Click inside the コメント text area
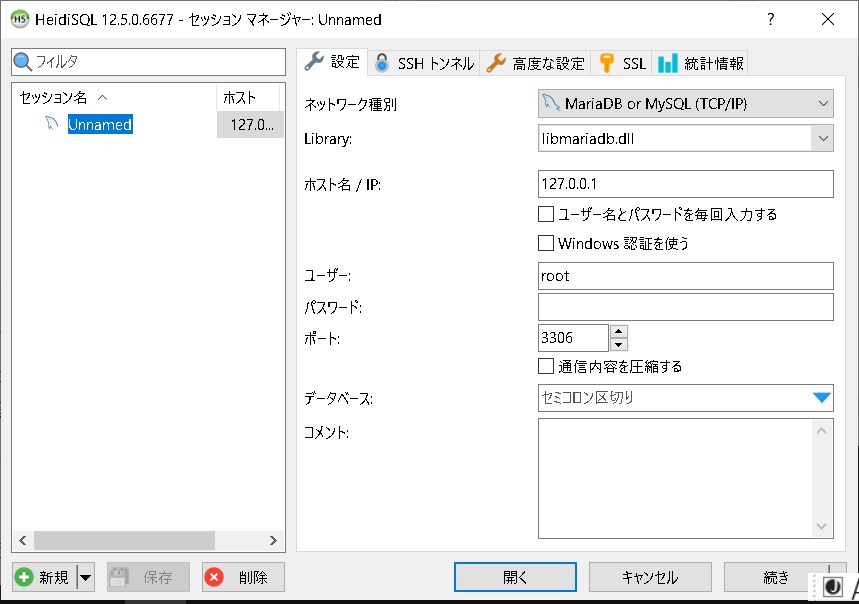Viewport: 859px width, 604px height. pyautogui.click(x=675, y=479)
